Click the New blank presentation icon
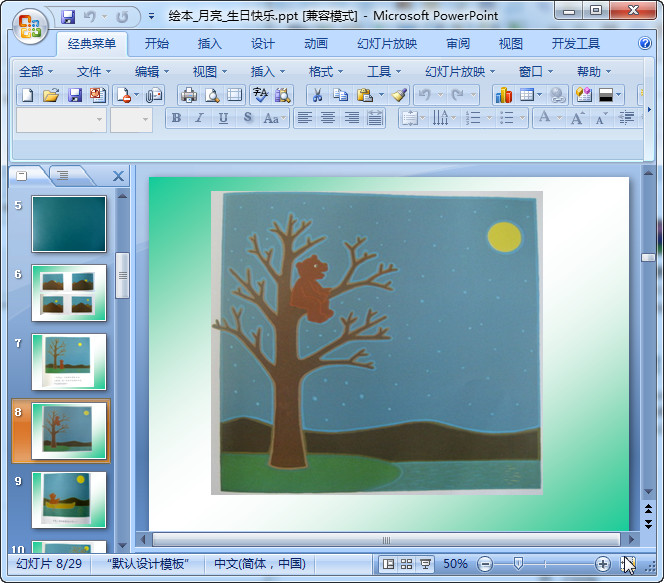Screen dimensions: 664x583 [27, 95]
